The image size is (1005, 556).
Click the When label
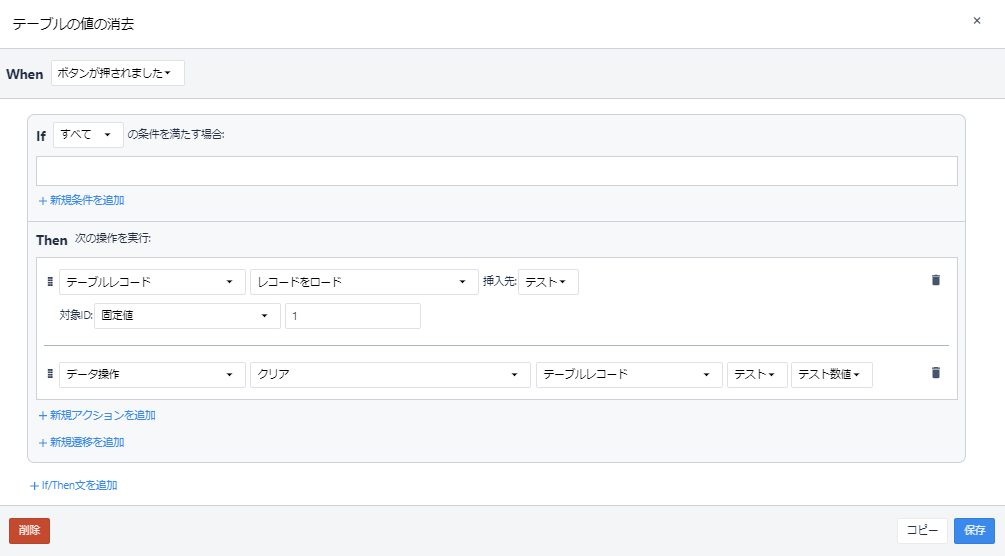[24, 74]
